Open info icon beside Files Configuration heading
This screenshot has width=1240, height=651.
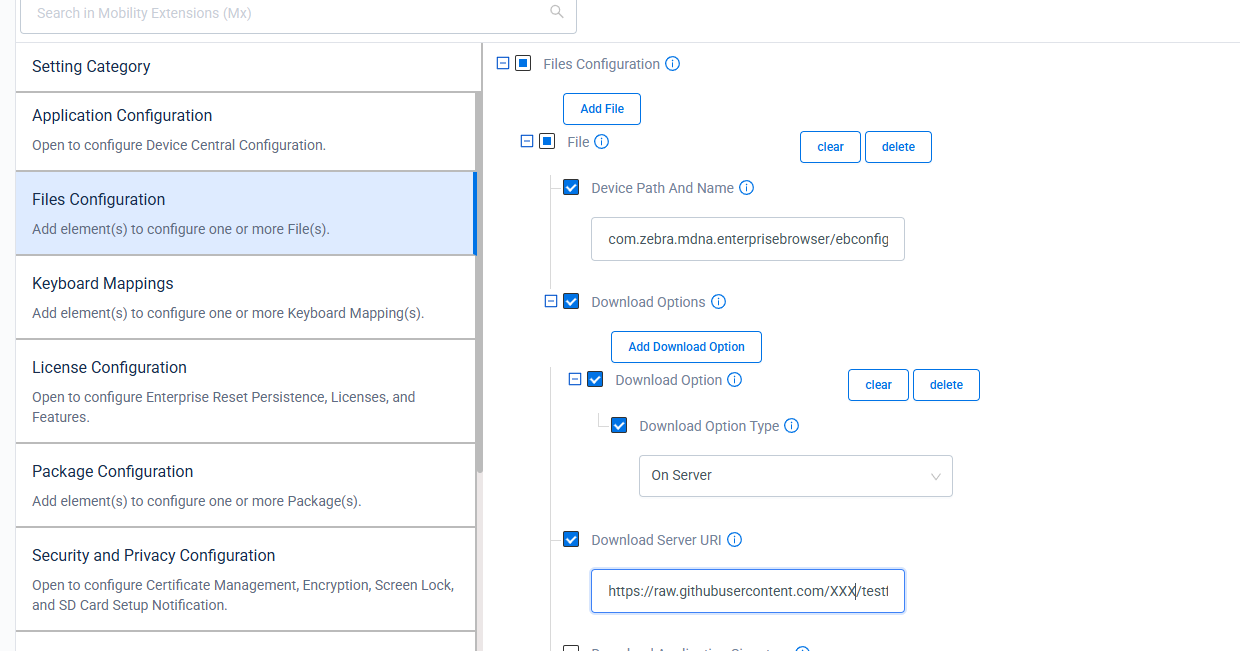click(673, 64)
